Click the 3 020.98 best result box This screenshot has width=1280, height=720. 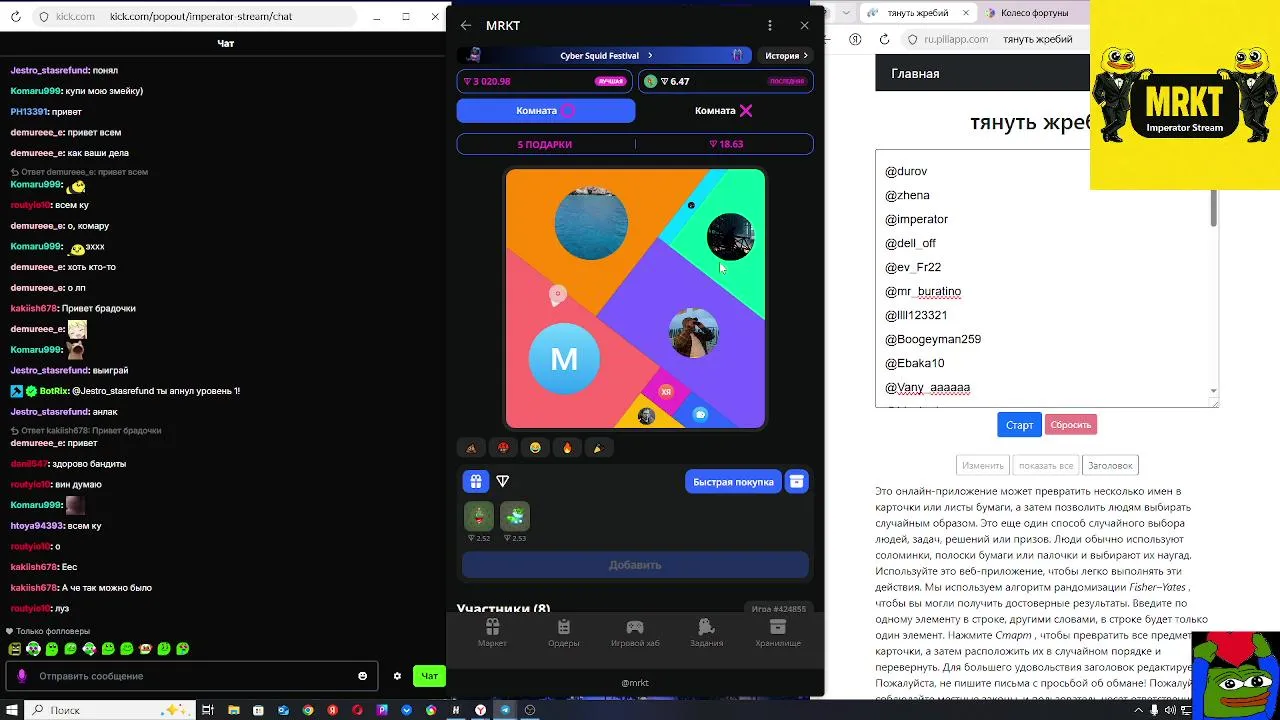click(x=545, y=81)
